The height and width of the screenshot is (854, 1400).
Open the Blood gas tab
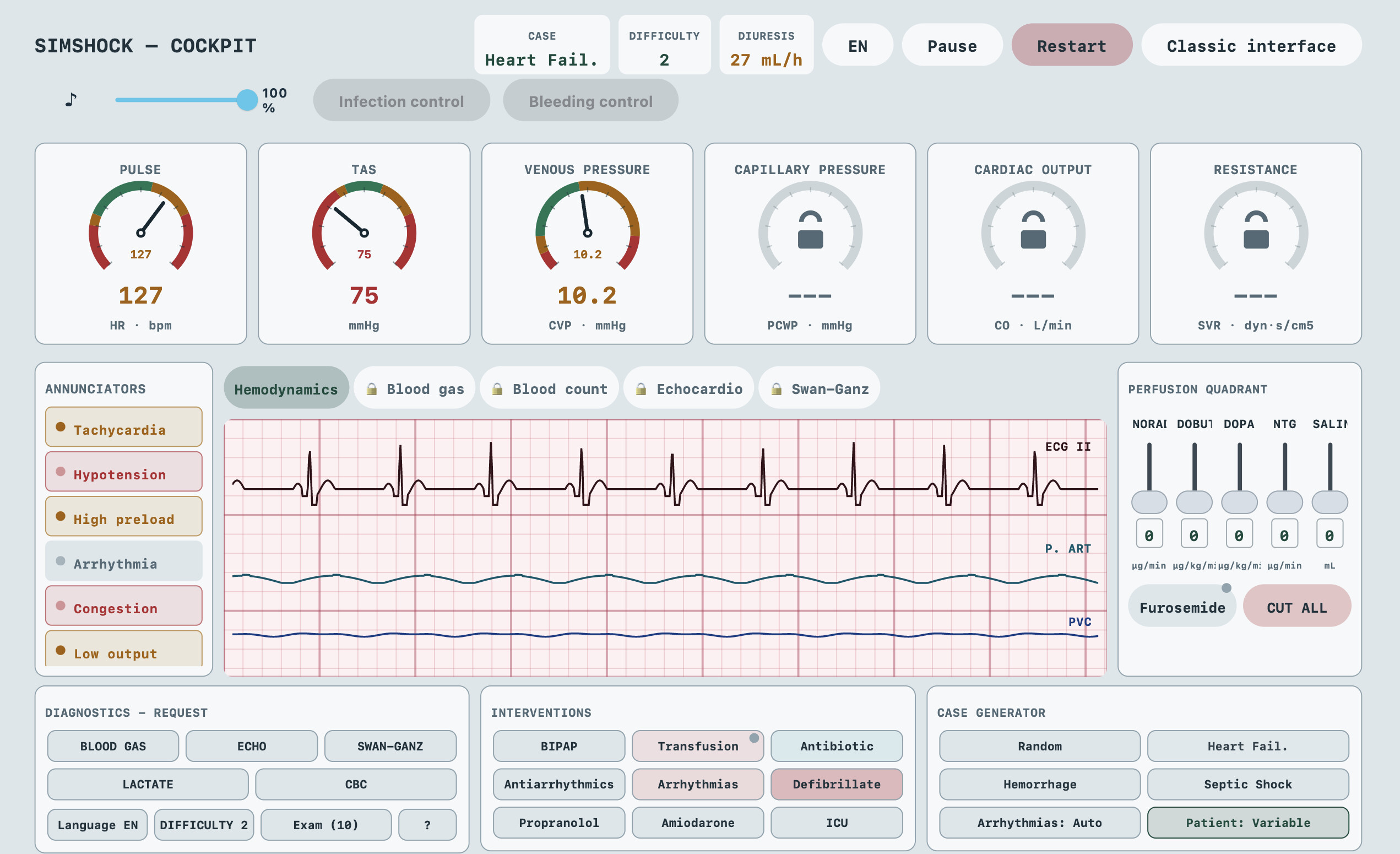[x=414, y=388]
